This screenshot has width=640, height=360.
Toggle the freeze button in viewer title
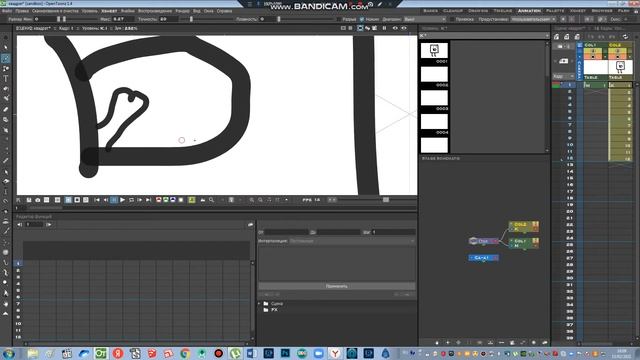384,28
